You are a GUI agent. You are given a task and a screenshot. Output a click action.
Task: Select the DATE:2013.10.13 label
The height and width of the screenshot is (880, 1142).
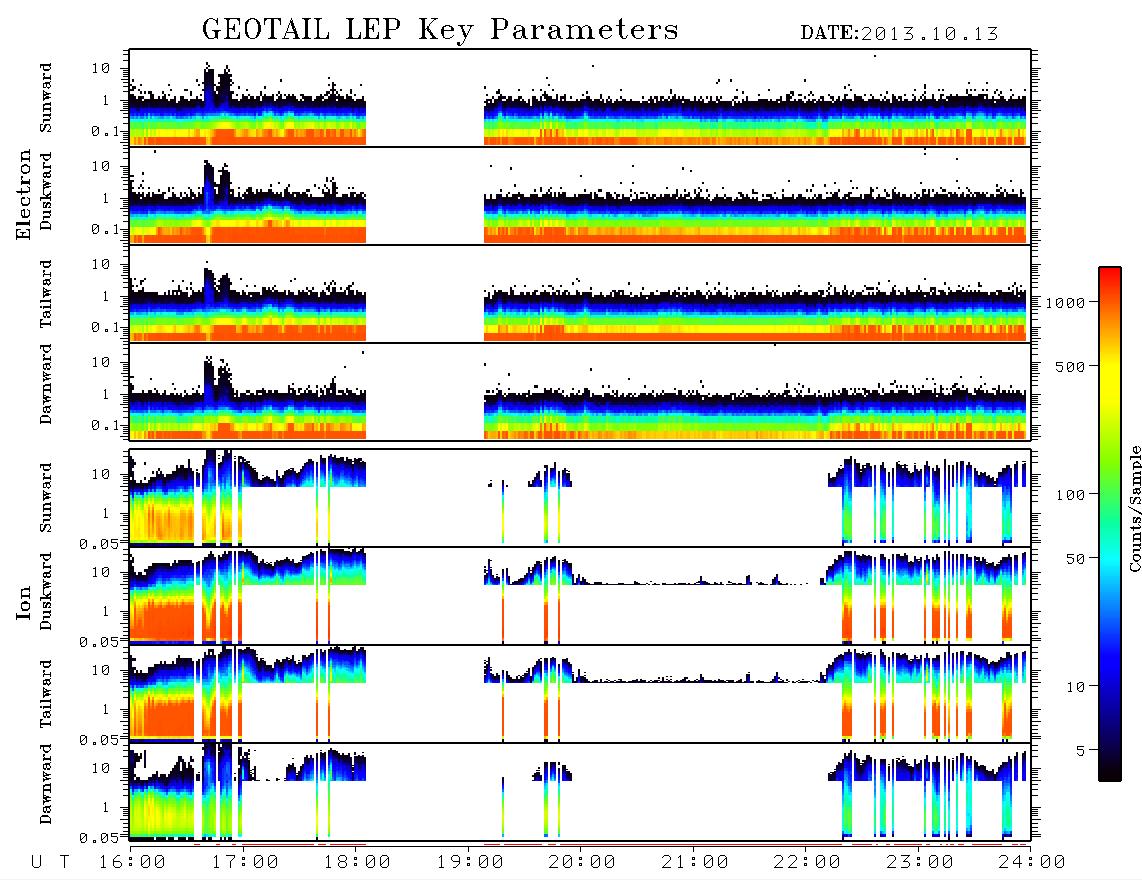point(899,33)
